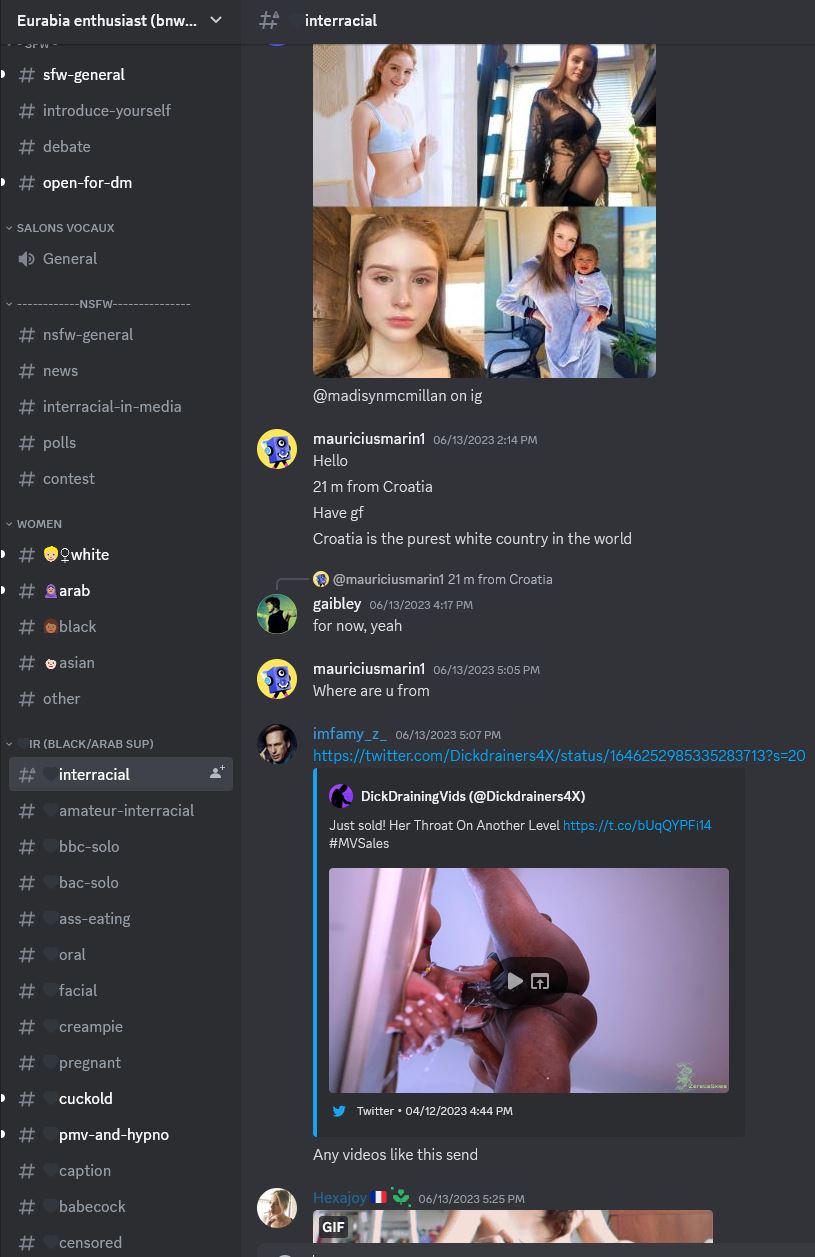815x1257 pixels.
Task: Select the polls channel
Action: 121,443
